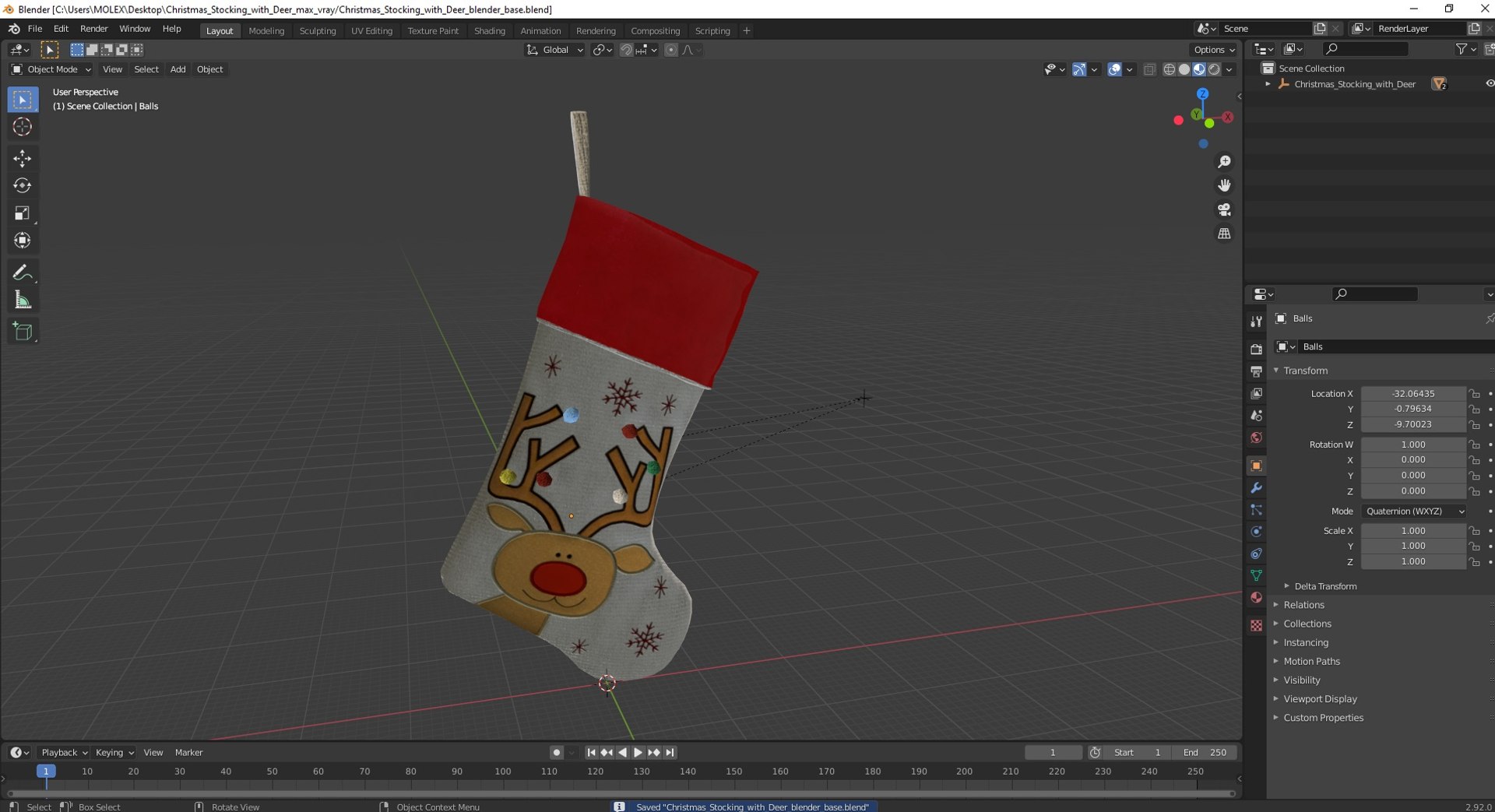Toggle lock on Location X
Screen dimensions: 1495x812
[x=1475, y=394]
